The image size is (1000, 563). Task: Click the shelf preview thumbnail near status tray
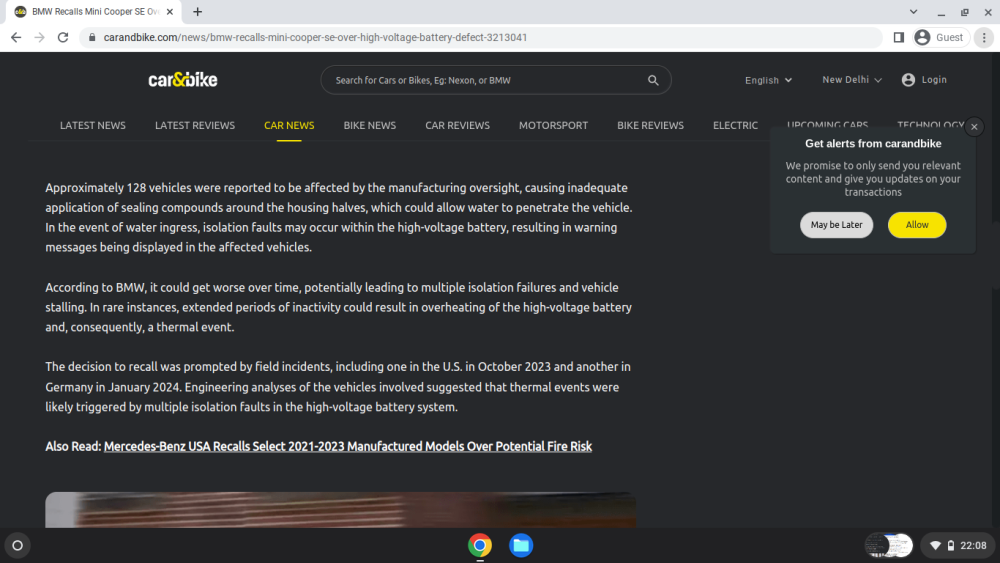[x=888, y=545]
